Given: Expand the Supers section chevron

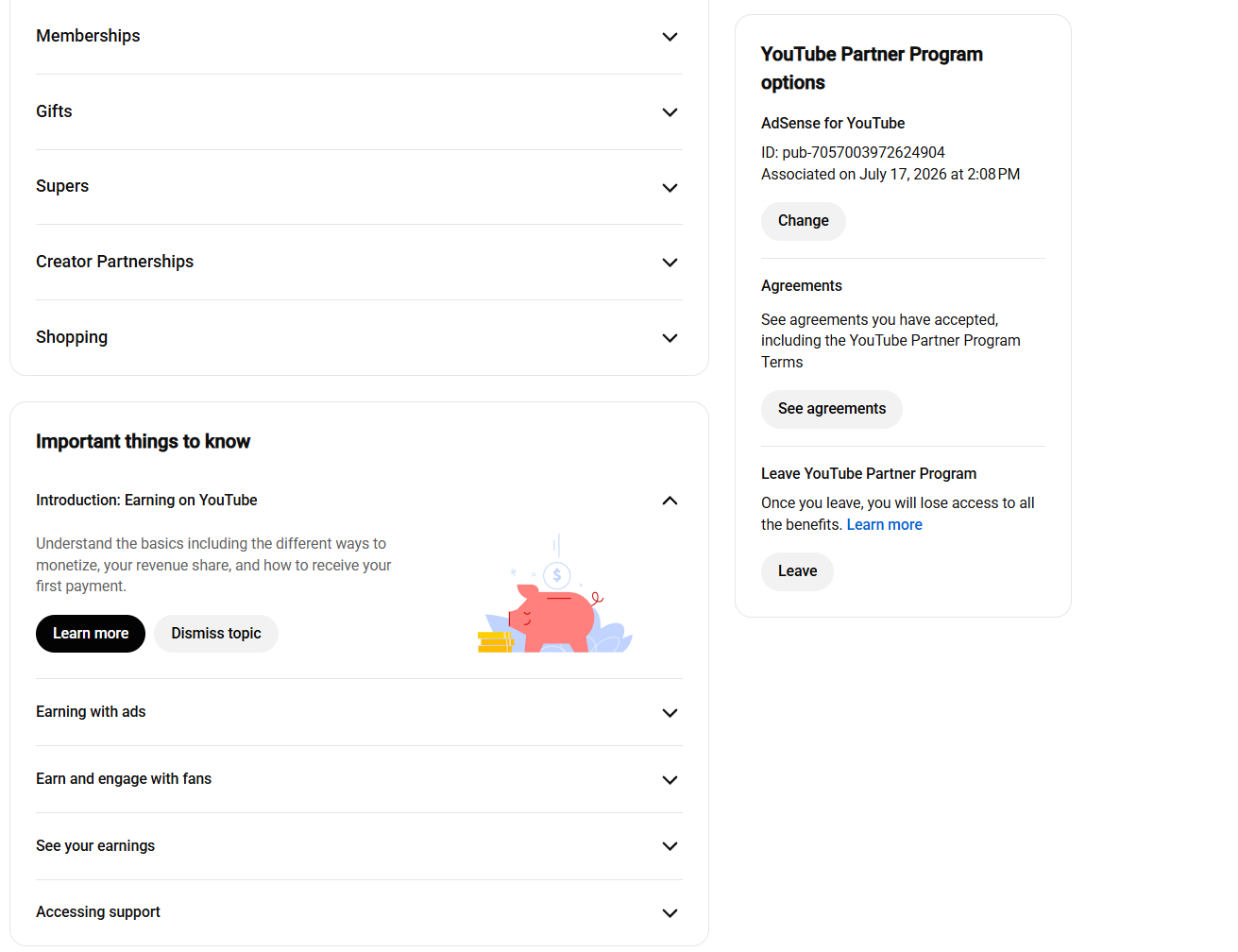Looking at the screenshot, I should tap(670, 188).
